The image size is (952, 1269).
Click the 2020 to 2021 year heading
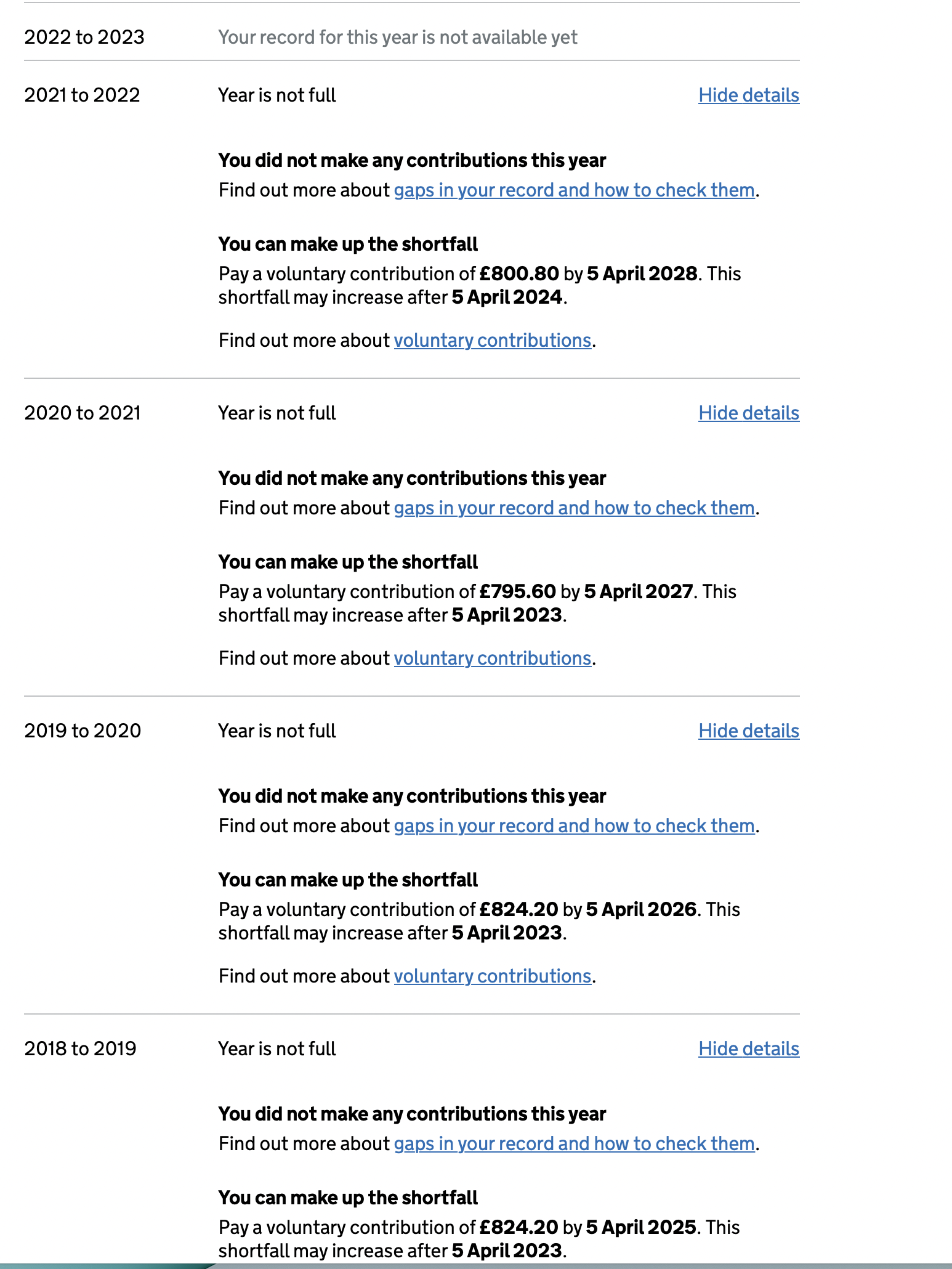click(x=83, y=413)
